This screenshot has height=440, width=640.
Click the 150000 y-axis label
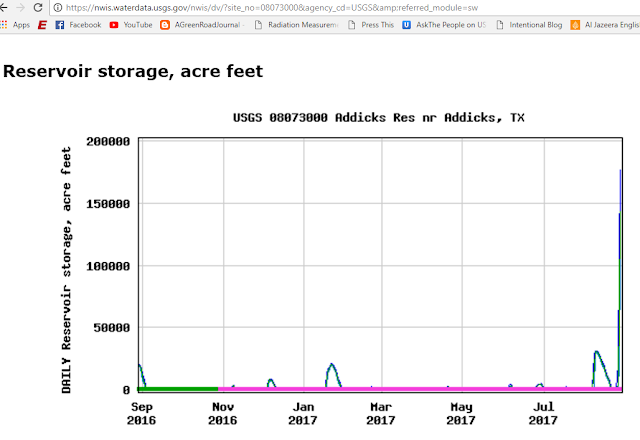tap(108, 204)
